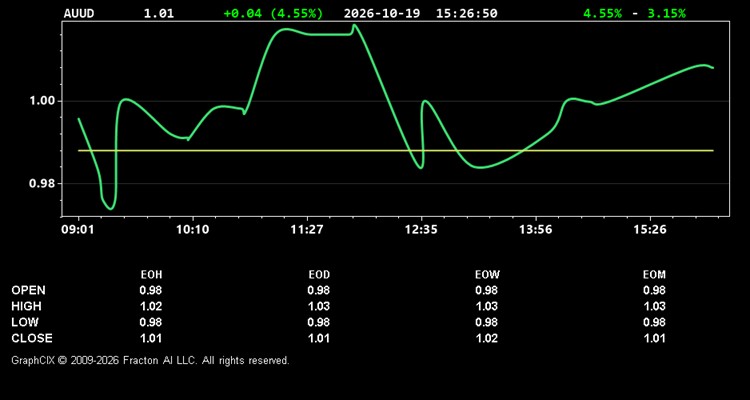Select the date 2026-10-19
The width and height of the screenshot is (750, 400).
pyautogui.click(x=382, y=13)
